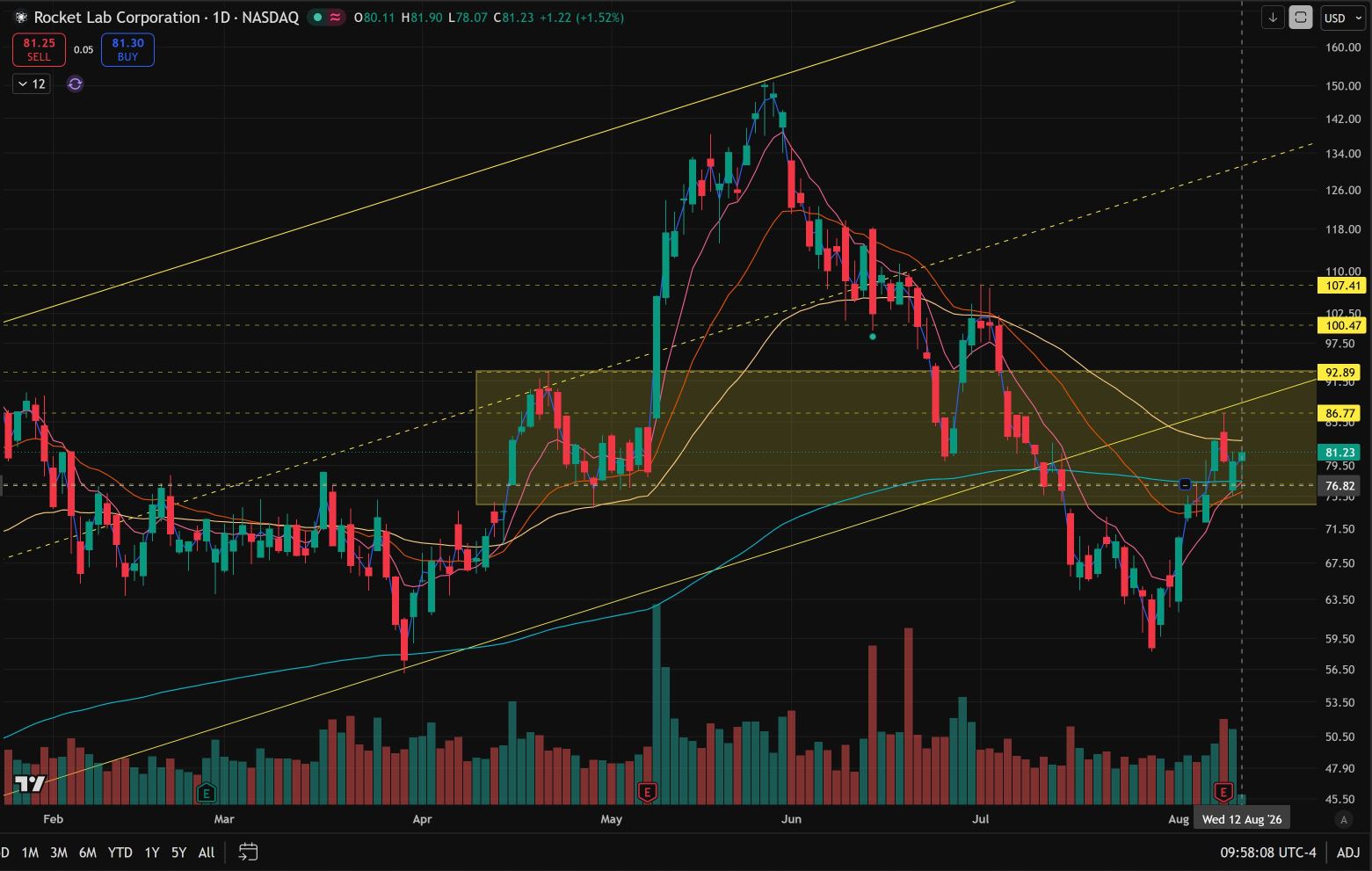
Task: Click the small blue marker near August candles
Action: pyautogui.click(x=1185, y=484)
